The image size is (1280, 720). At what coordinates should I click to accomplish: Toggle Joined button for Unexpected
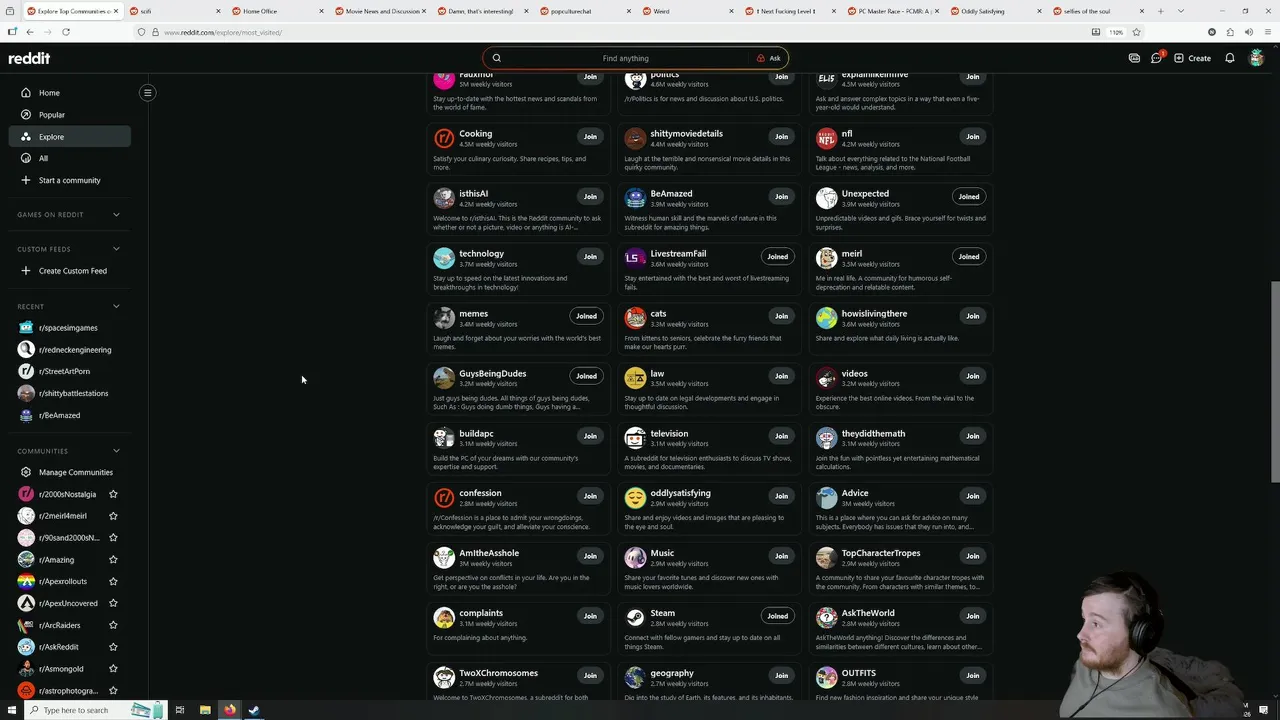pos(968,196)
